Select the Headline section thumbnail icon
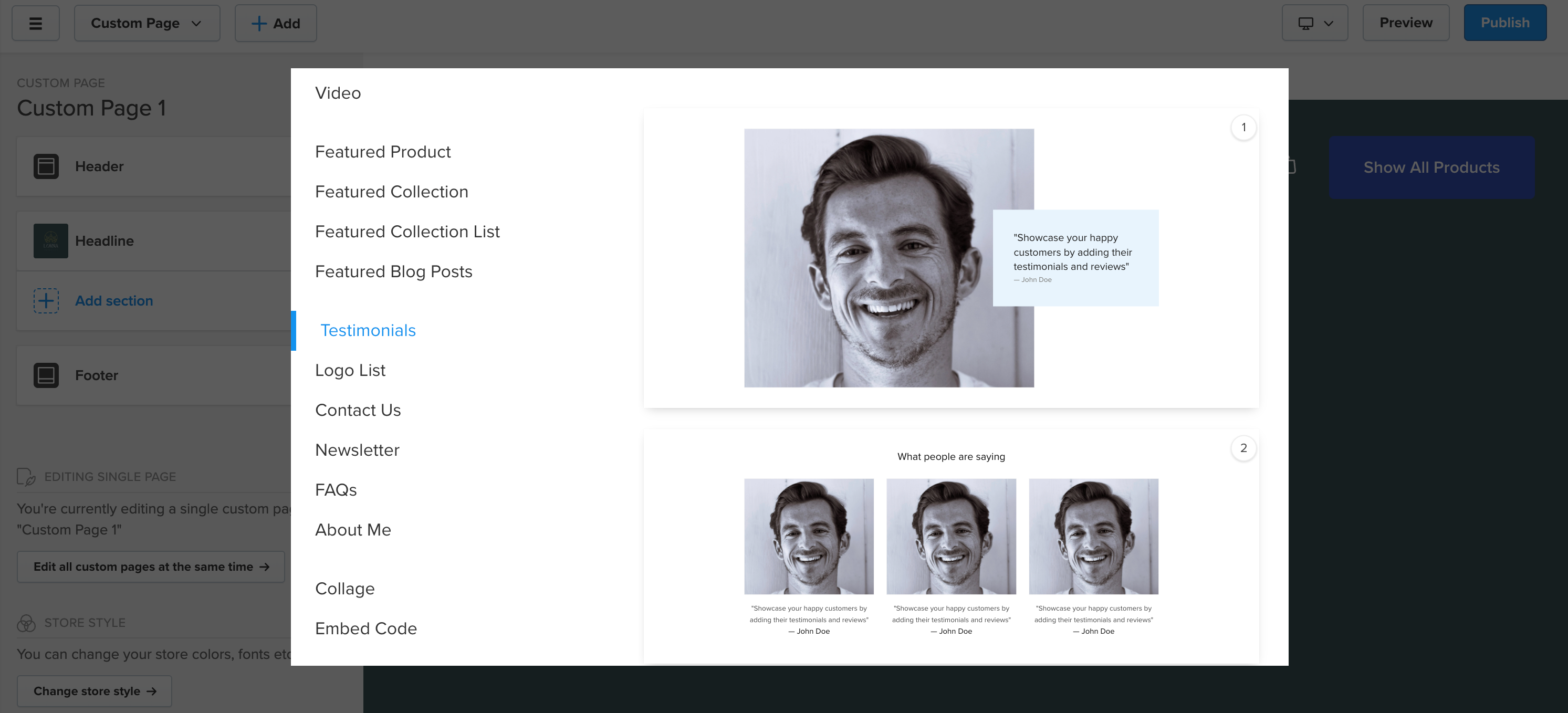This screenshot has width=1568, height=713. click(x=50, y=241)
